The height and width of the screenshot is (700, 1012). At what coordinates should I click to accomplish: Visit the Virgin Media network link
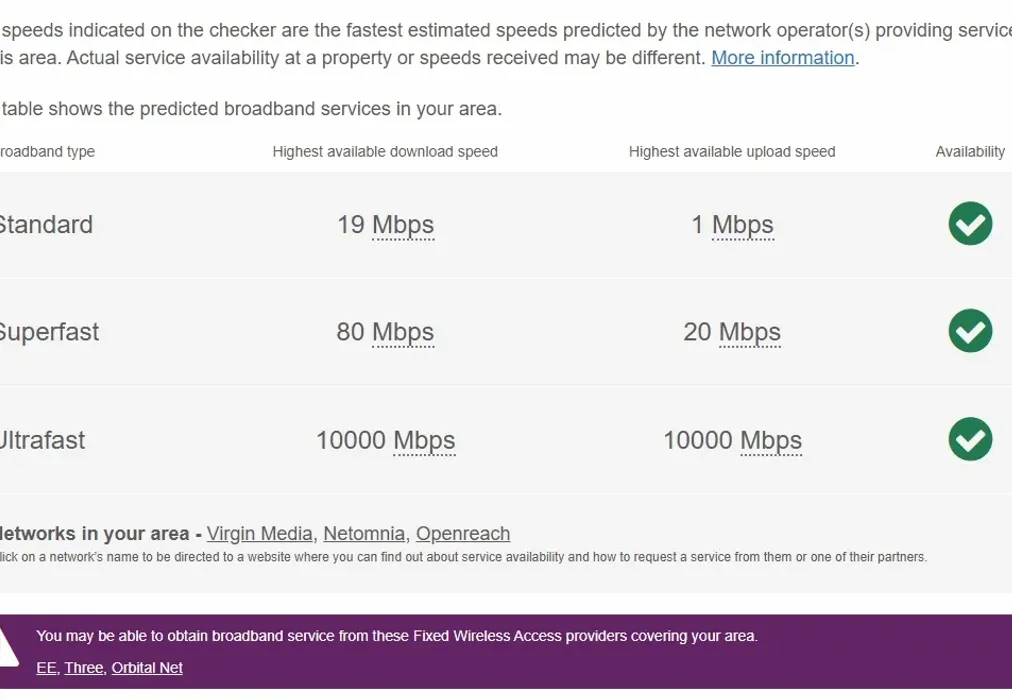pos(259,533)
